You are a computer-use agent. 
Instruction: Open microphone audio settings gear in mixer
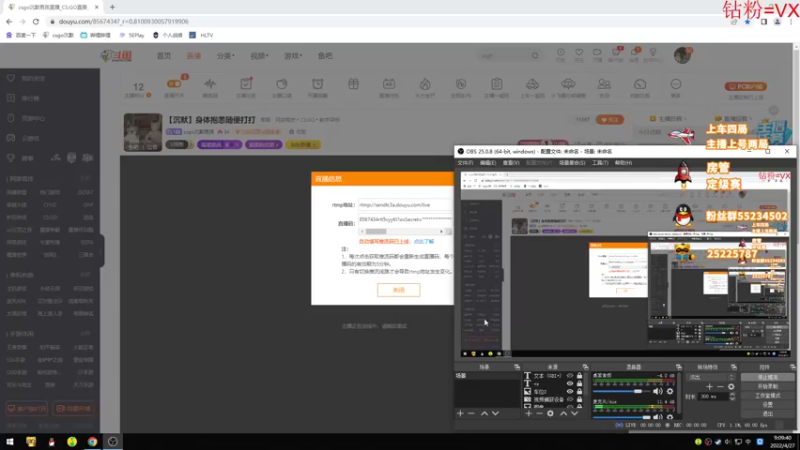[670, 417]
